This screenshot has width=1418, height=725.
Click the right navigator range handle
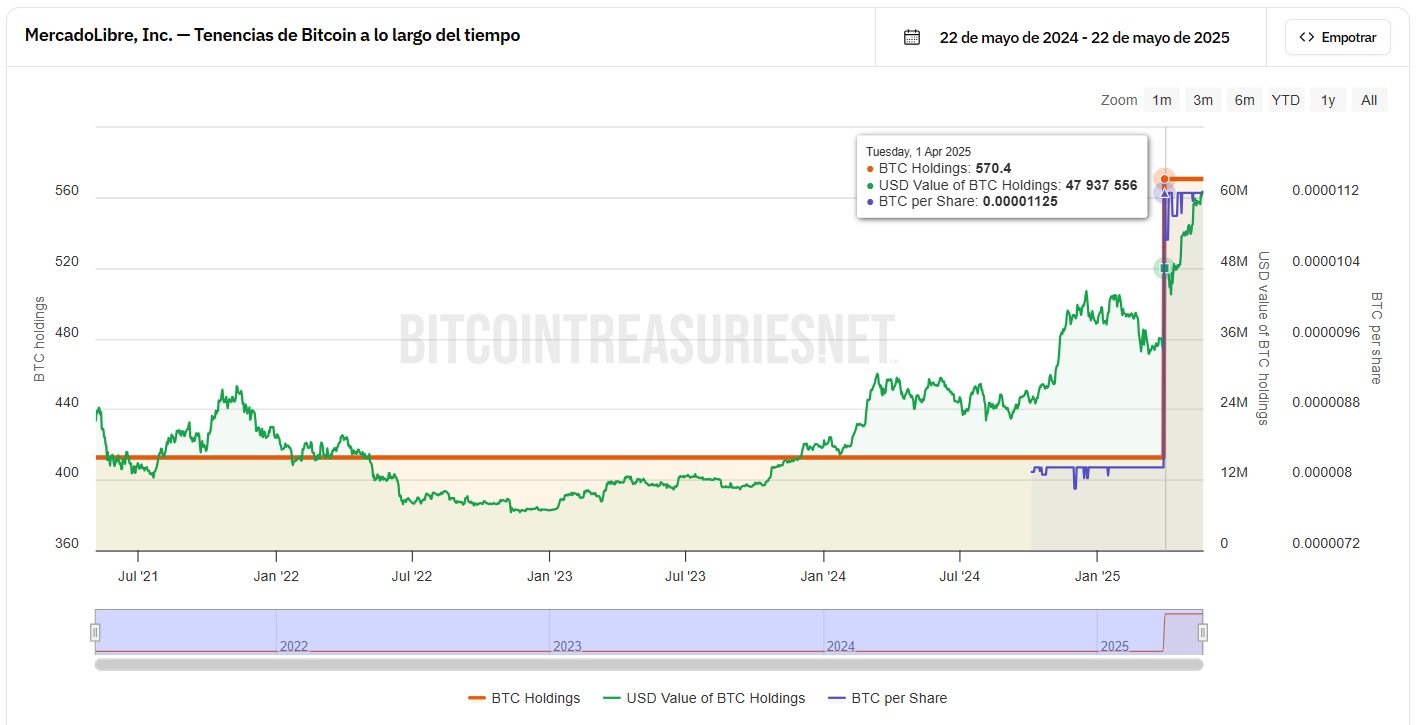(x=1203, y=632)
